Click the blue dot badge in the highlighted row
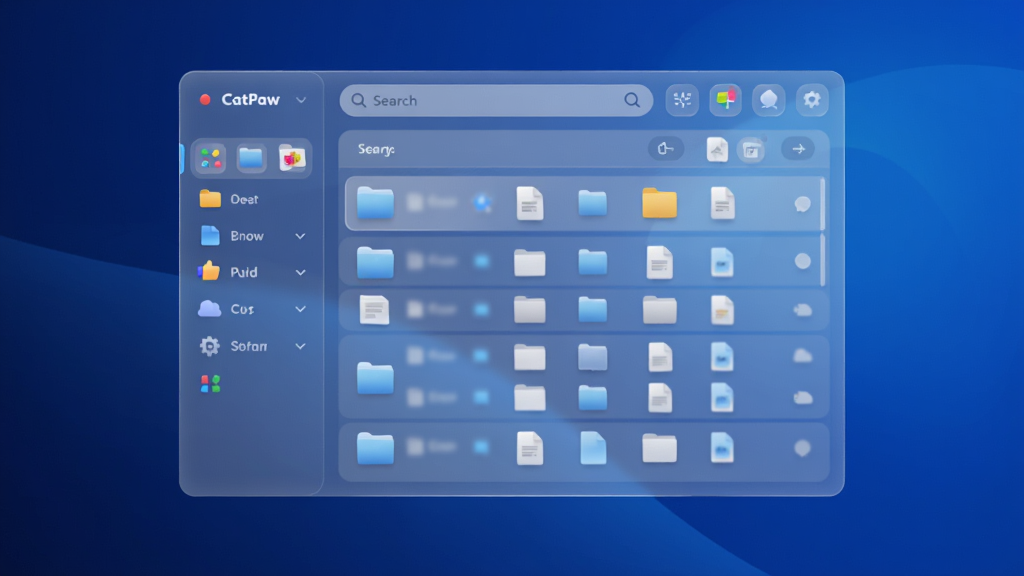 pyautogui.click(x=483, y=203)
